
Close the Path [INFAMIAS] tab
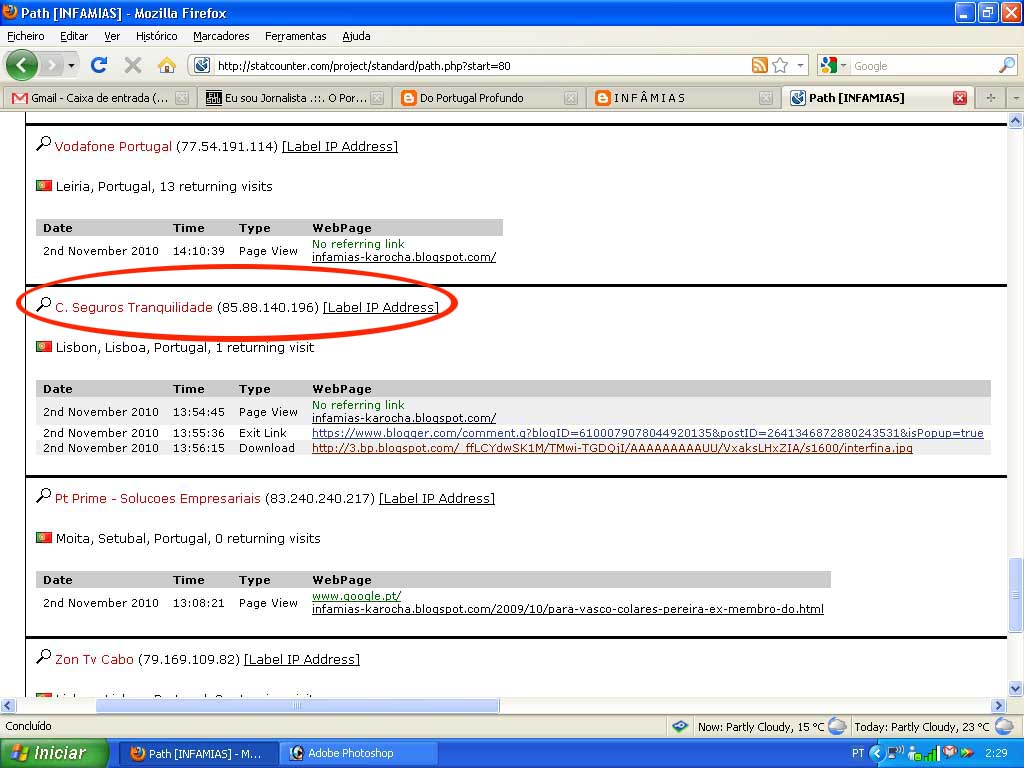pyautogui.click(x=959, y=98)
